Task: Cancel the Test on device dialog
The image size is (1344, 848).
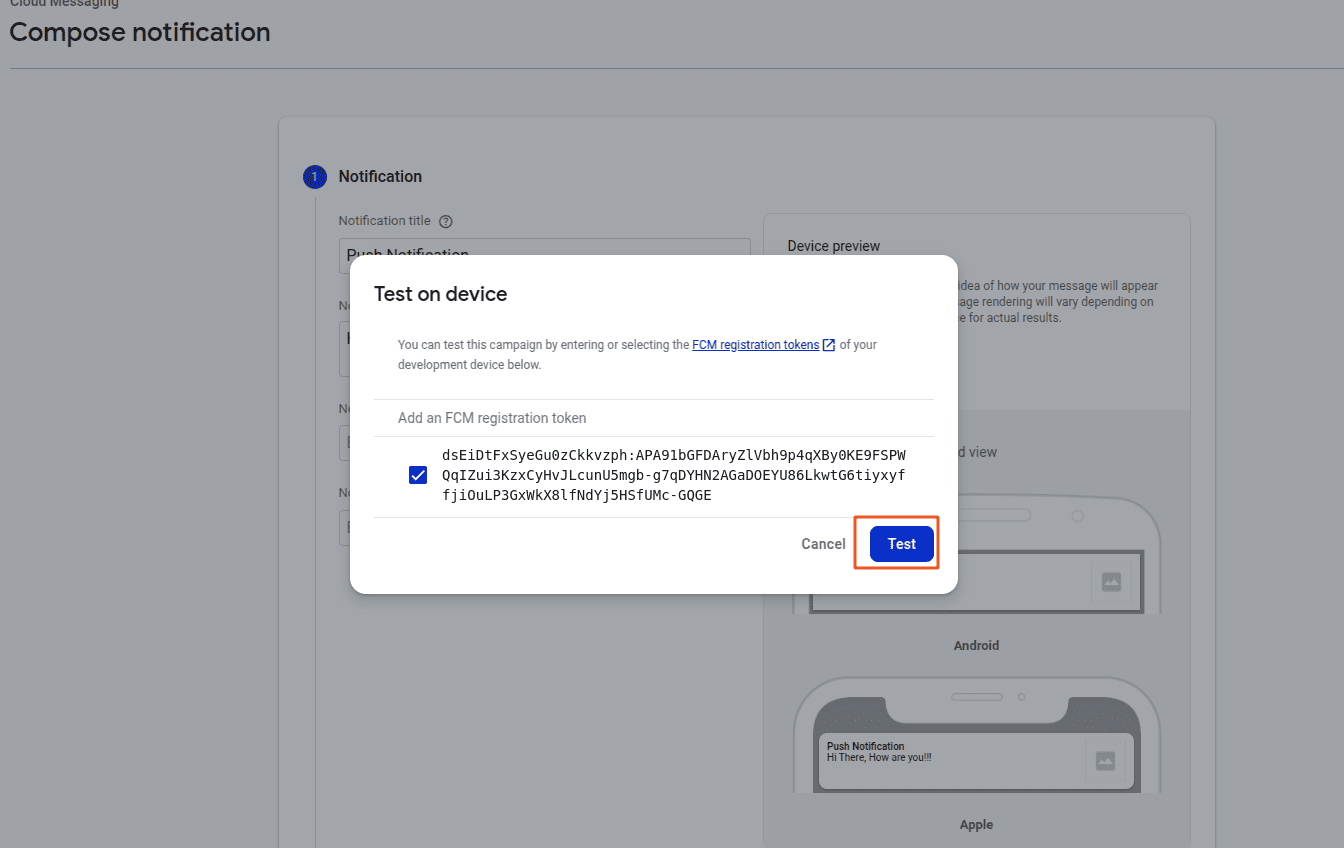Action: [x=823, y=544]
